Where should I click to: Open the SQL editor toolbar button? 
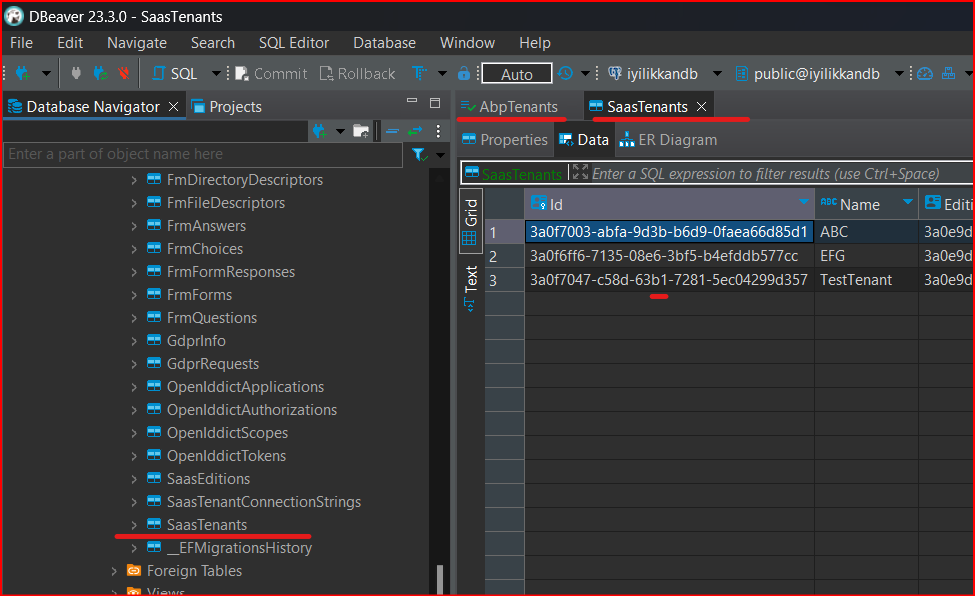point(176,73)
